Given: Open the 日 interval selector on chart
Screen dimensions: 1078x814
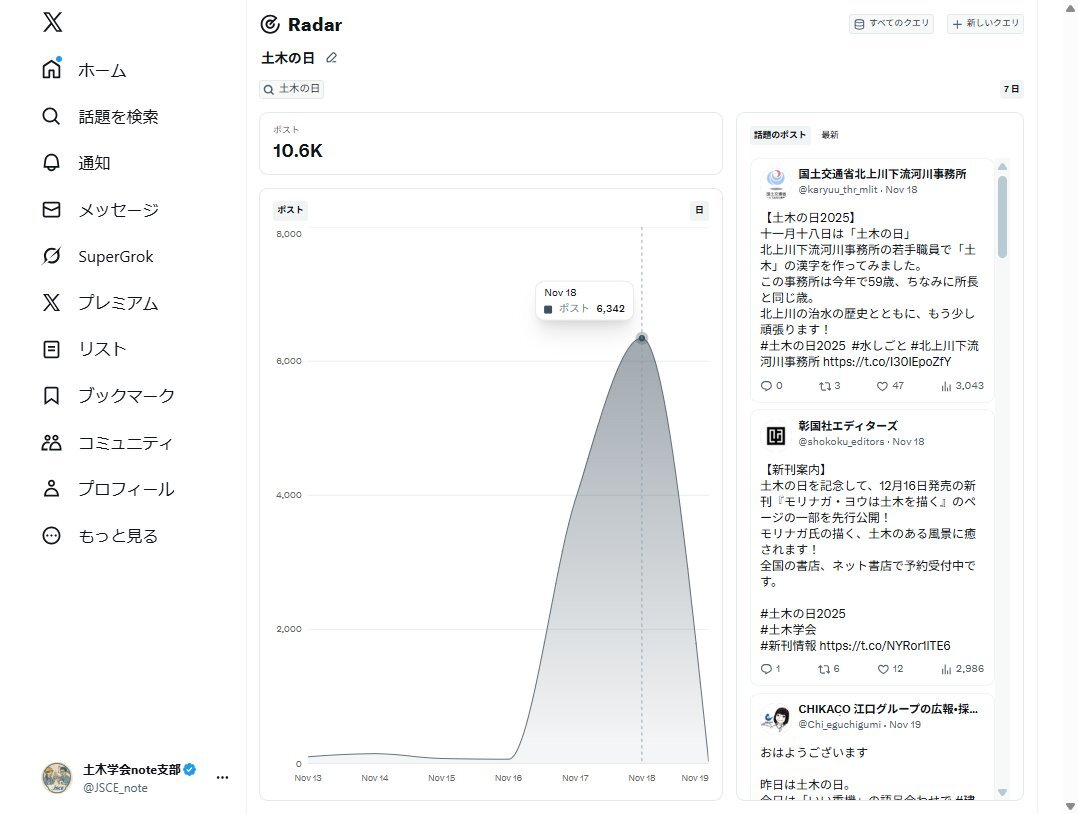Looking at the screenshot, I should (699, 210).
